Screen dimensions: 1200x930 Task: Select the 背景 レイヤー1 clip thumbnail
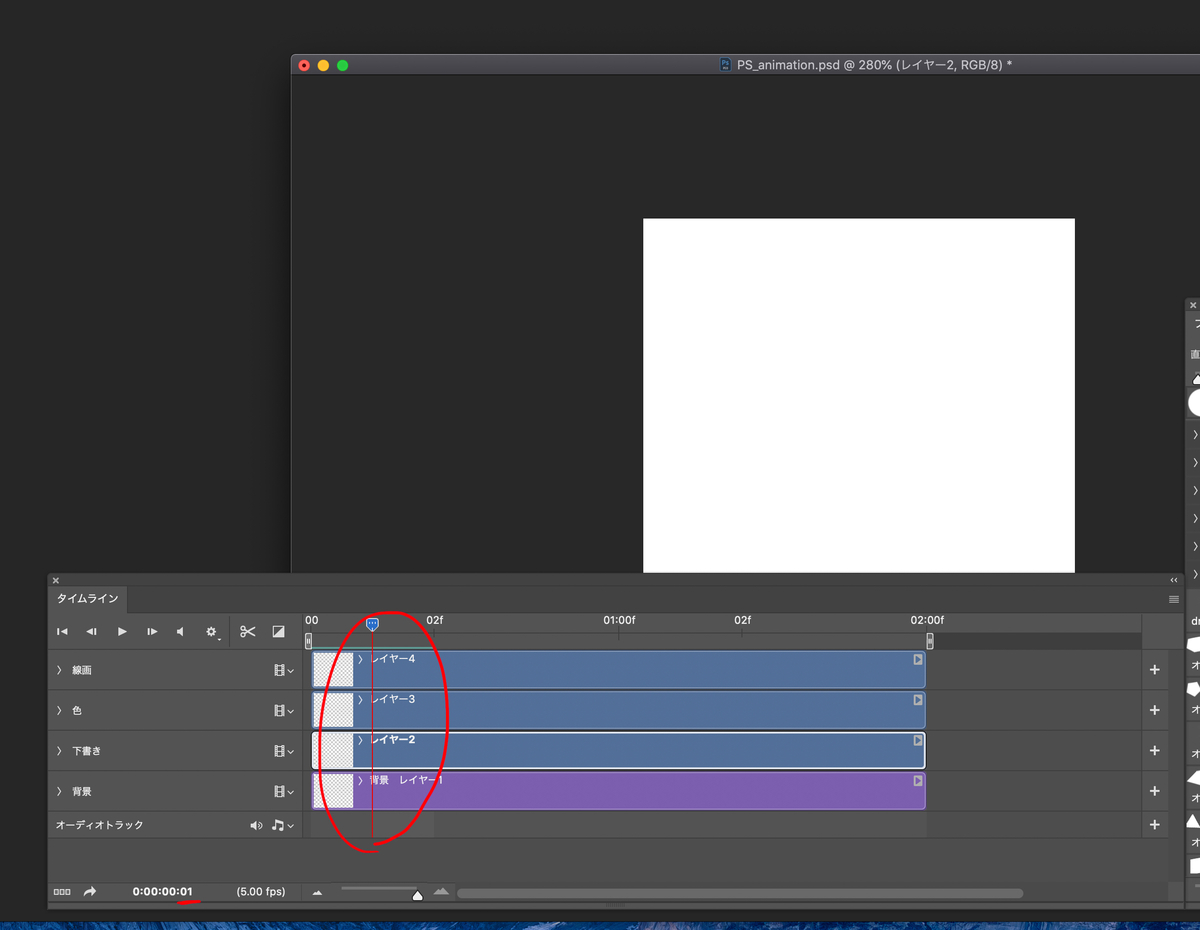[x=333, y=791]
